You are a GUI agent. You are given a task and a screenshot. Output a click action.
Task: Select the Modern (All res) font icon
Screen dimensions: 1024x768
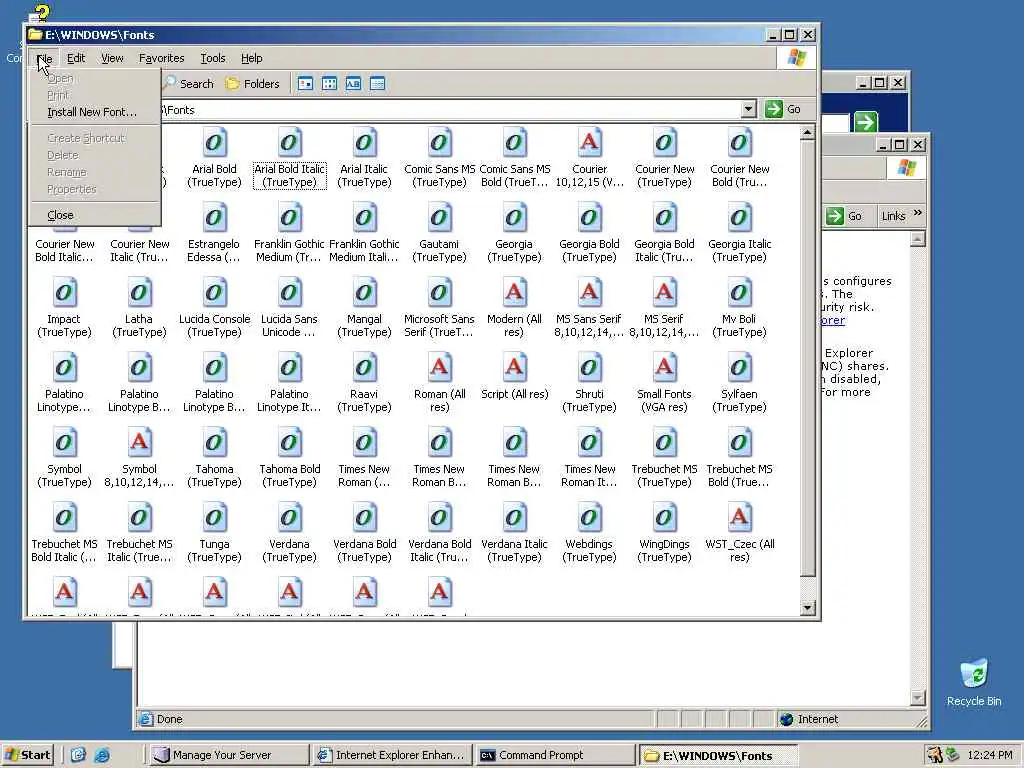(515, 293)
